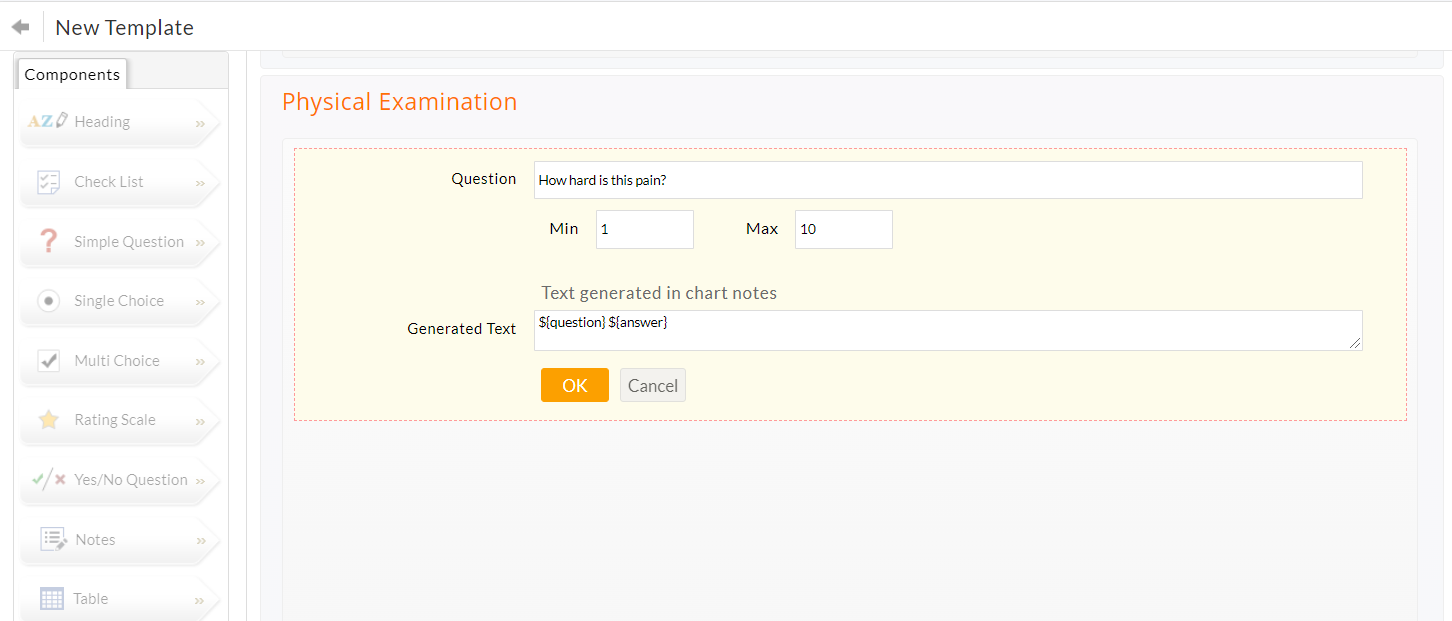
Task: Click the Cancel button
Action: (x=652, y=385)
